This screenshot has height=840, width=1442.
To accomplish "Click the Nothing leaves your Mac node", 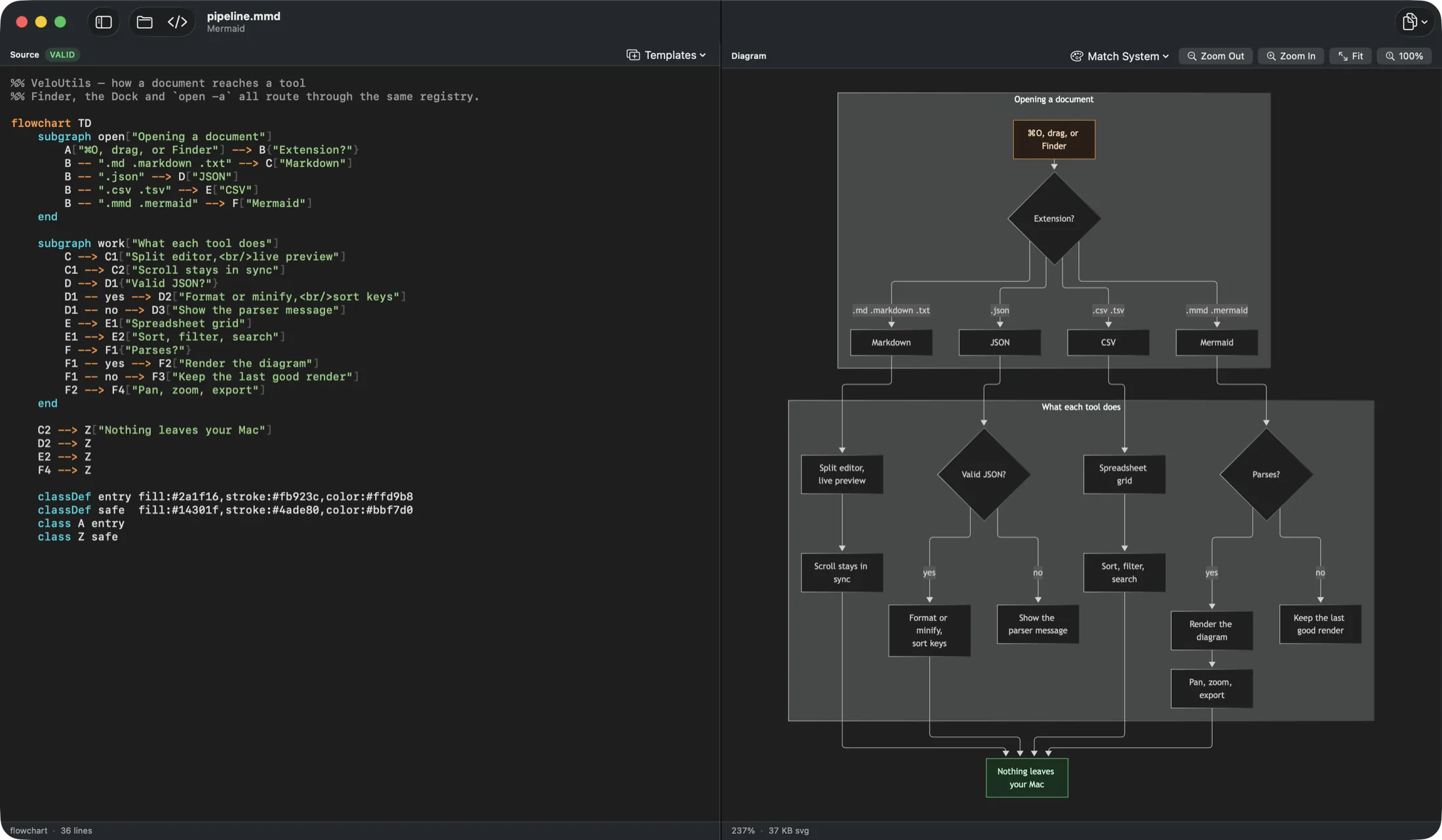I will click(1027, 778).
